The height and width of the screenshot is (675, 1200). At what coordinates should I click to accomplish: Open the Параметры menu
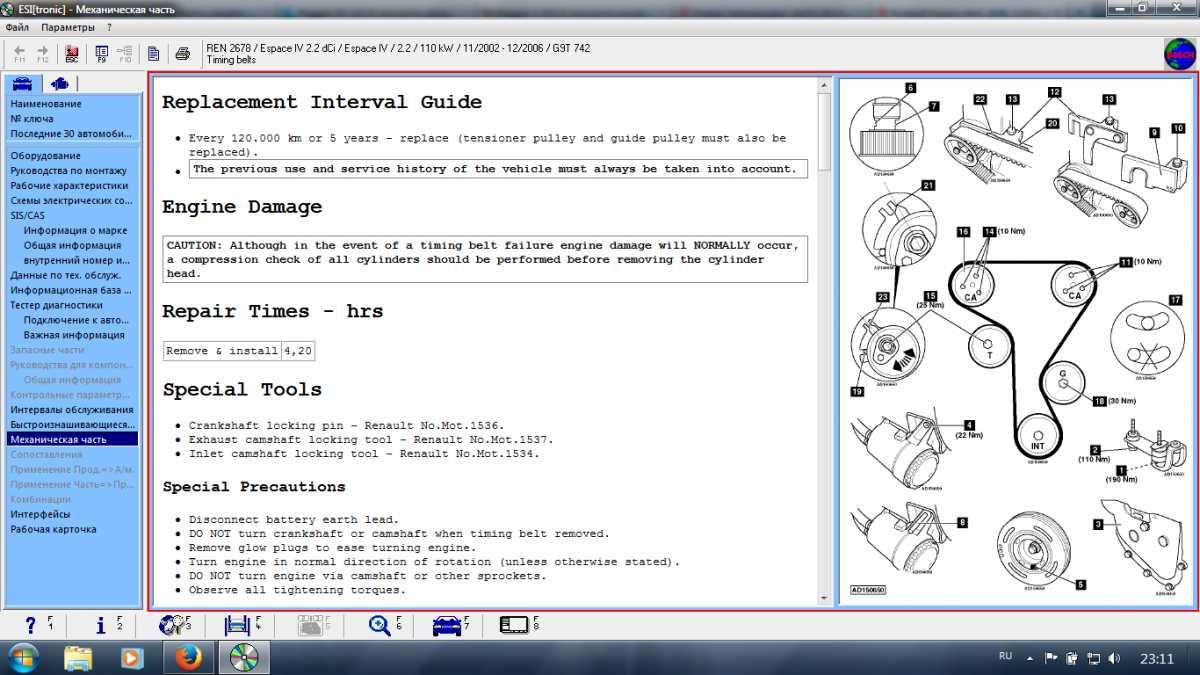(x=68, y=27)
